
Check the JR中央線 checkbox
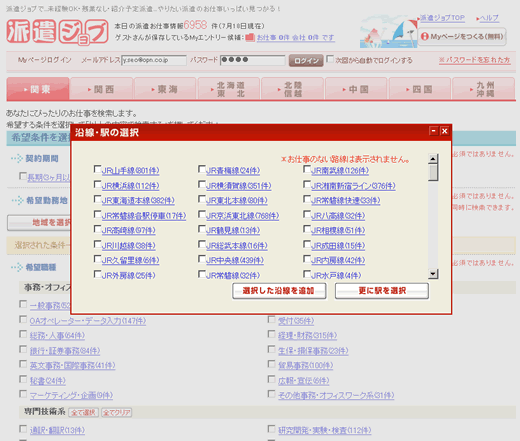click(x=202, y=259)
